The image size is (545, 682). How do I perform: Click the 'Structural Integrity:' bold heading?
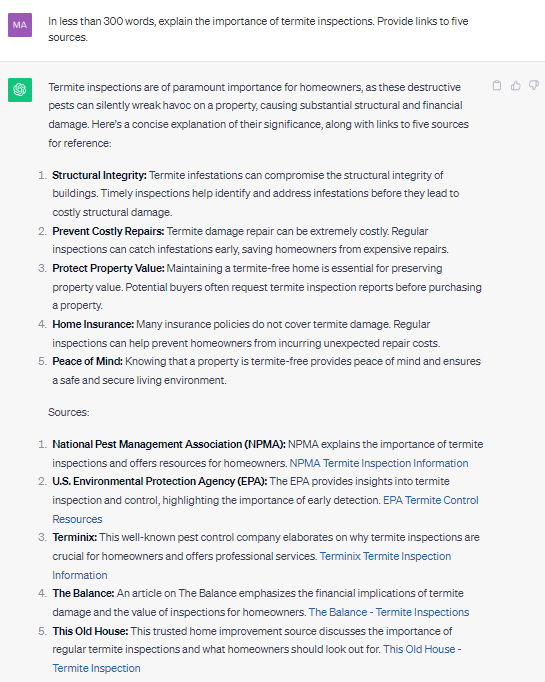click(x=100, y=175)
